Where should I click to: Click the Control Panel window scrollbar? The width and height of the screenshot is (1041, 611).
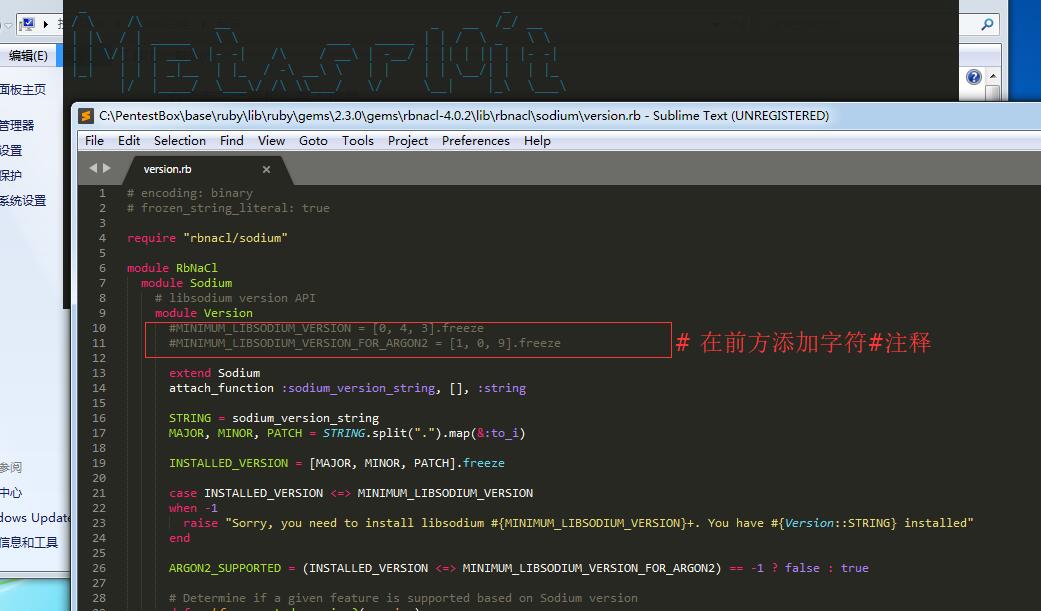point(992,93)
